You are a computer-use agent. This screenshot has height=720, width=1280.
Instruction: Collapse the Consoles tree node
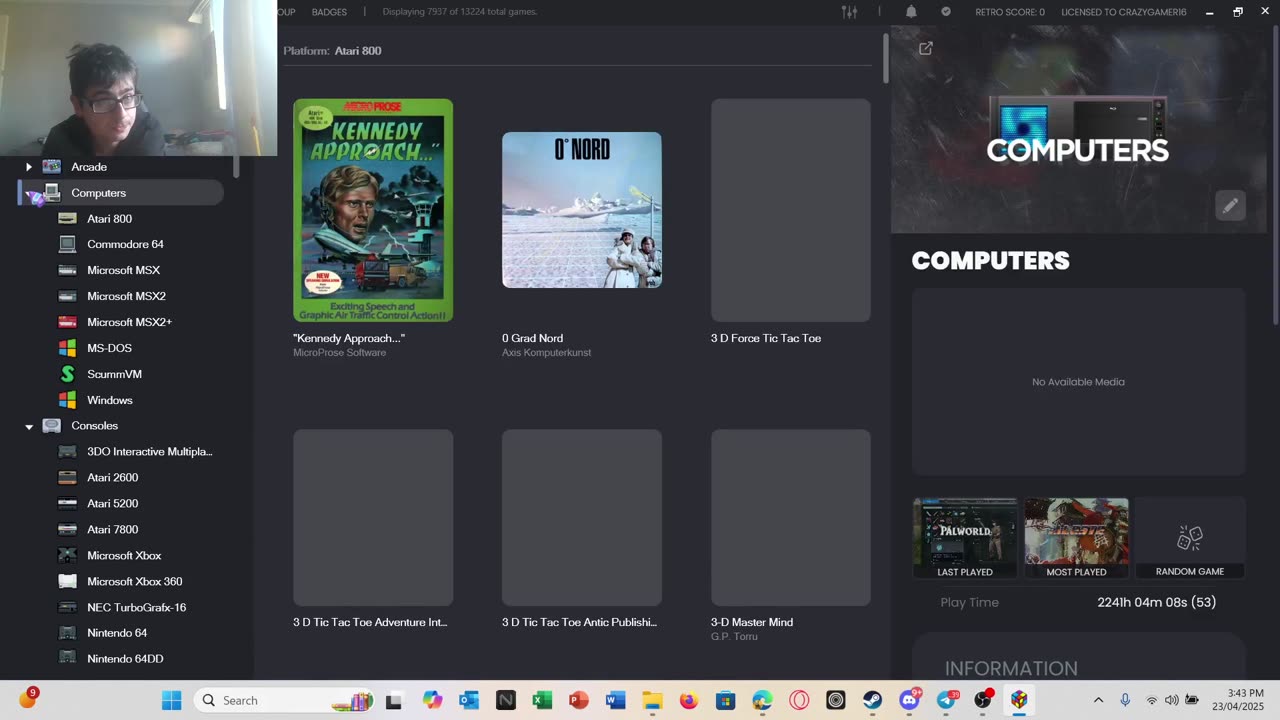pyautogui.click(x=29, y=426)
